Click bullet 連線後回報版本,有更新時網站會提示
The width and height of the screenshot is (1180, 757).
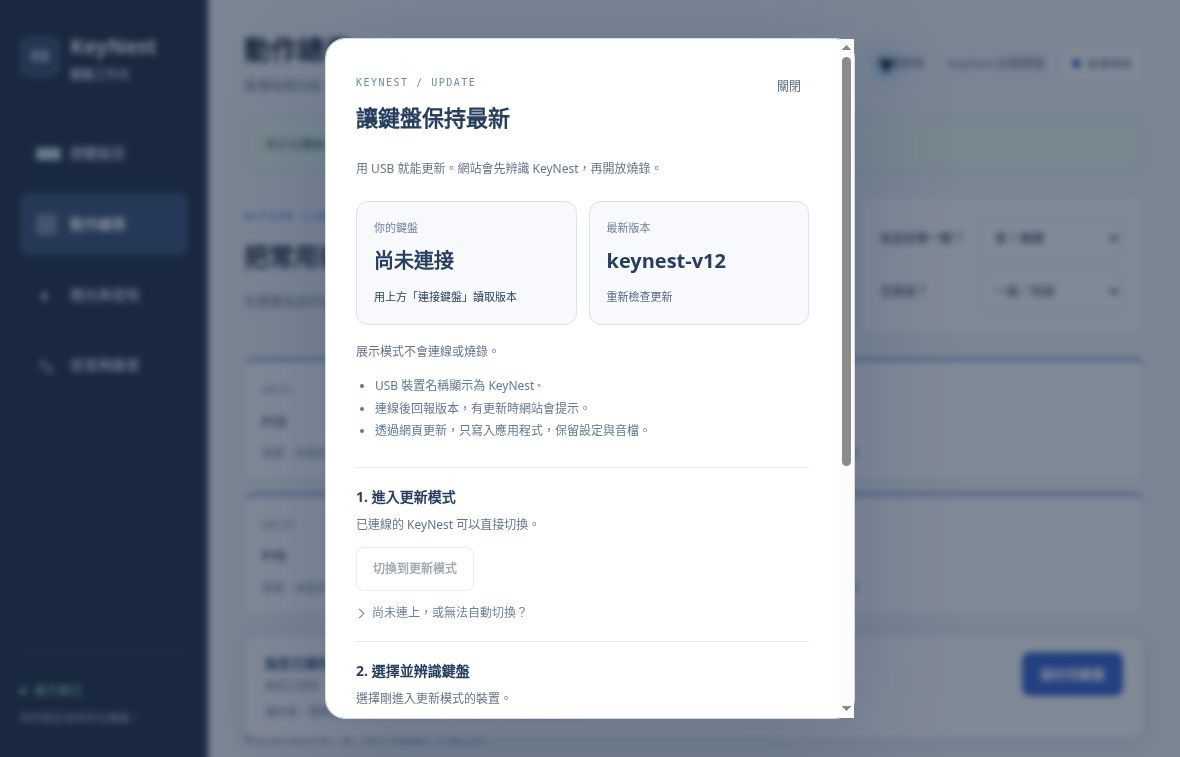[482, 409]
